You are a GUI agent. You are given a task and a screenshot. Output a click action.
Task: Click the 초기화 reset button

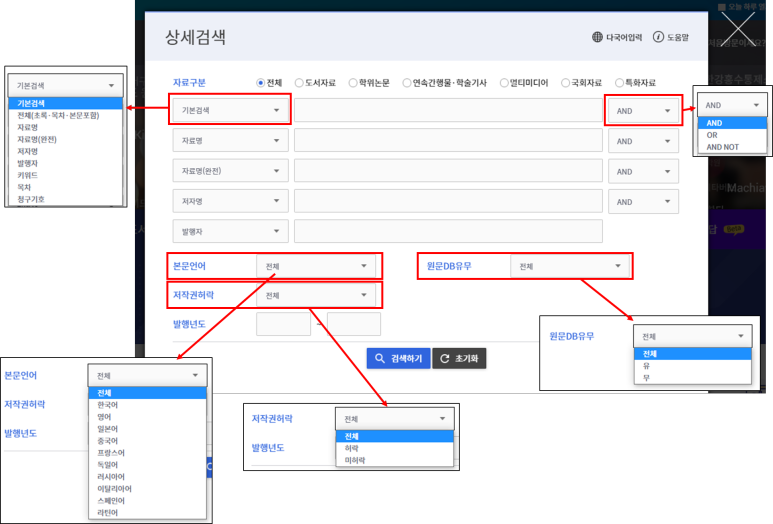[x=459, y=358]
